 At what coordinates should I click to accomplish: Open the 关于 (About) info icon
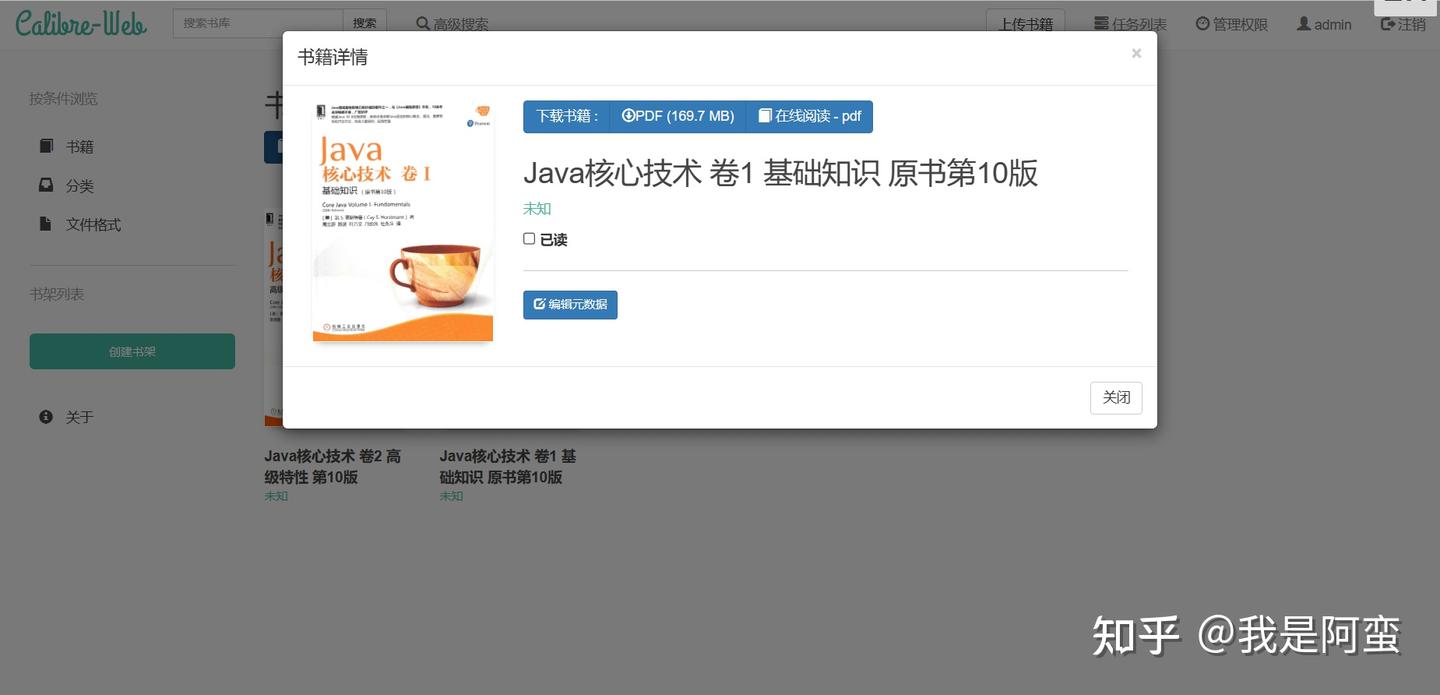pyautogui.click(x=45, y=415)
